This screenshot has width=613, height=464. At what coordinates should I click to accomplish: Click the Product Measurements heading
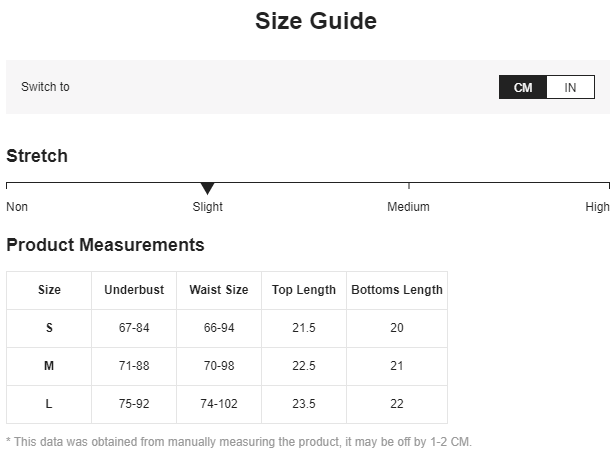click(x=105, y=245)
